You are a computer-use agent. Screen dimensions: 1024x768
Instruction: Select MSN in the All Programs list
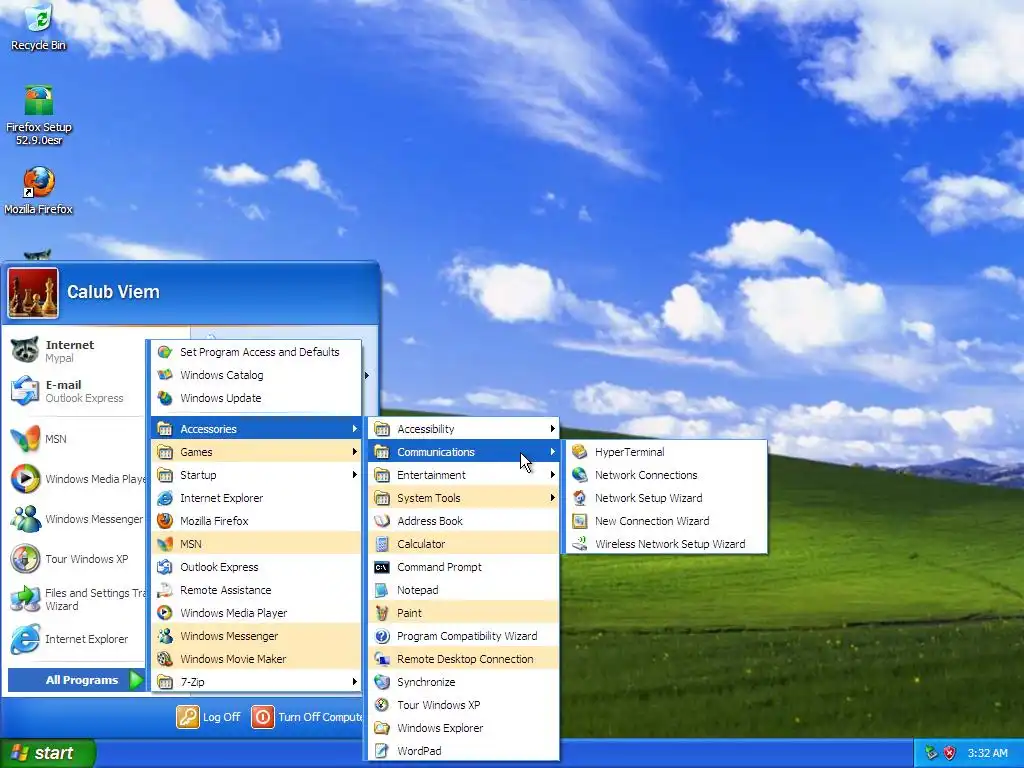tap(256, 544)
